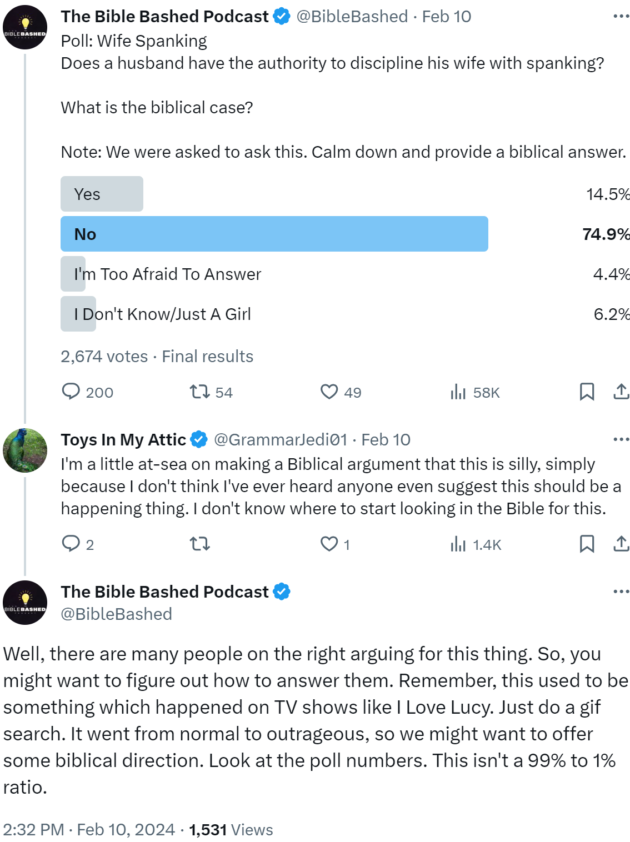Open replies on the poll tweet (200)

86,392
